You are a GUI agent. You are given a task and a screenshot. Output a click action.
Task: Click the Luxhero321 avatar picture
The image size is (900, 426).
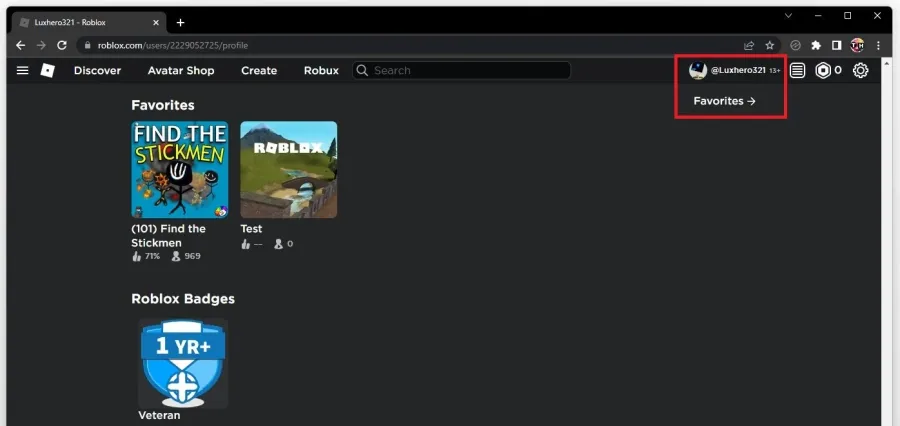tap(698, 71)
